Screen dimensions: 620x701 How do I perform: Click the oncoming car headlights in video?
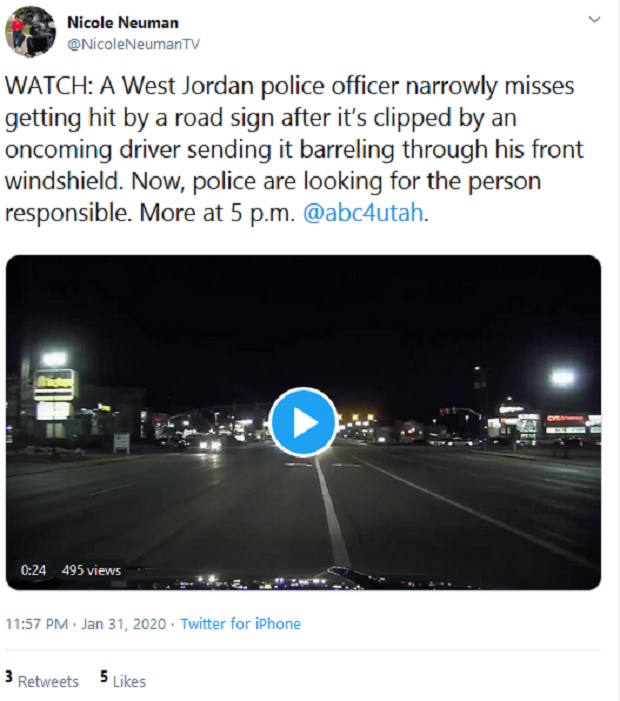210,444
